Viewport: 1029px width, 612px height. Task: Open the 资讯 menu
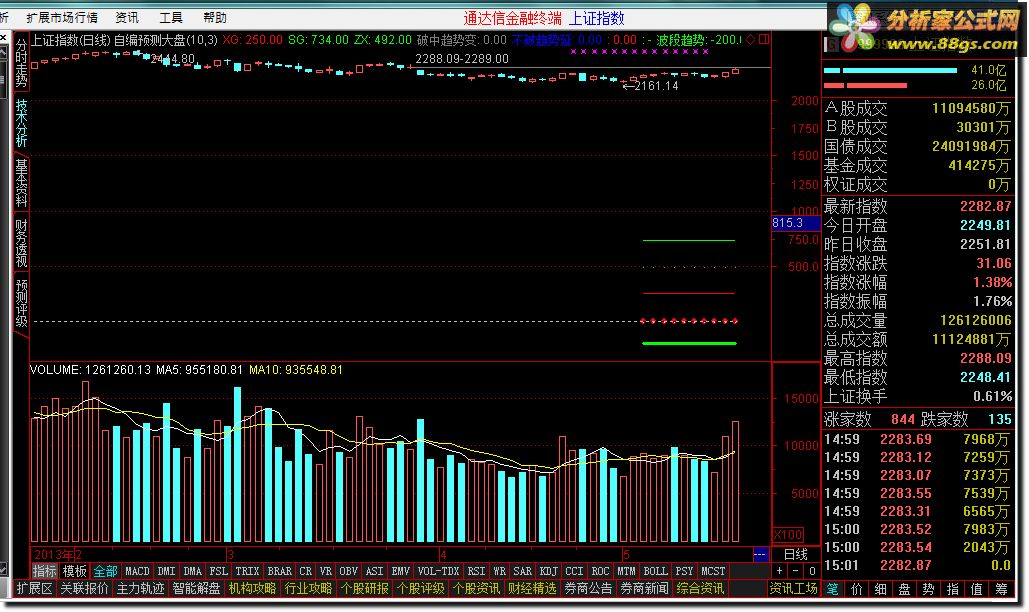coord(127,18)
